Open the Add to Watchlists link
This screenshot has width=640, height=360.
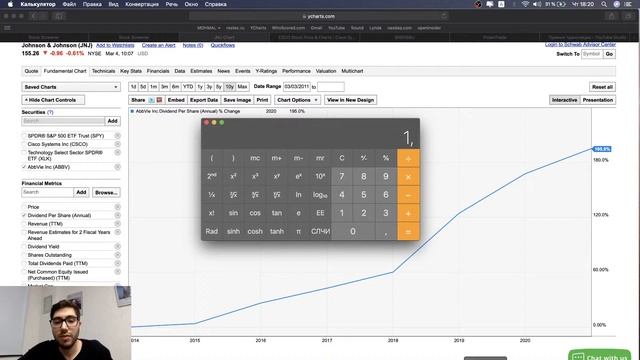pos(115,45)
